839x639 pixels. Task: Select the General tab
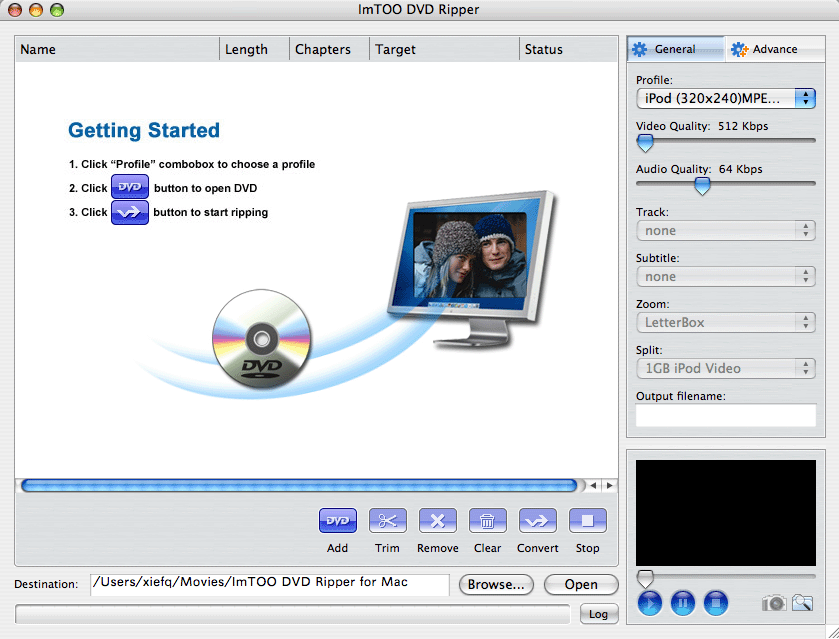[676, 49]
